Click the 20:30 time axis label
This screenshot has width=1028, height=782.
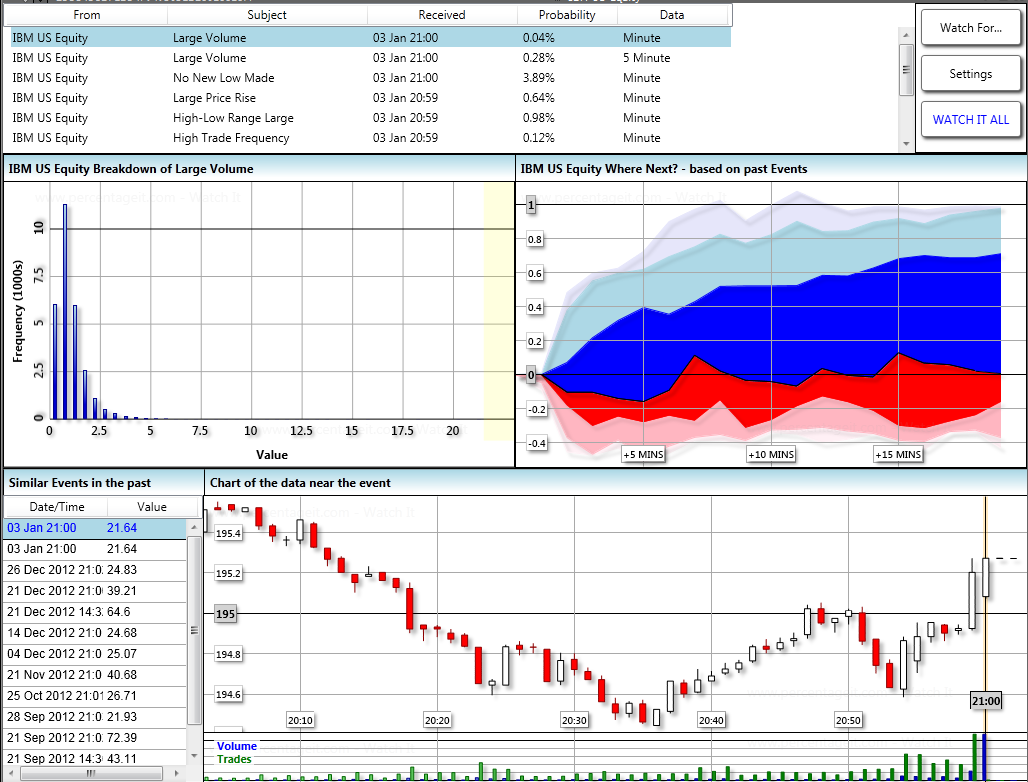[x=574, y=720]
